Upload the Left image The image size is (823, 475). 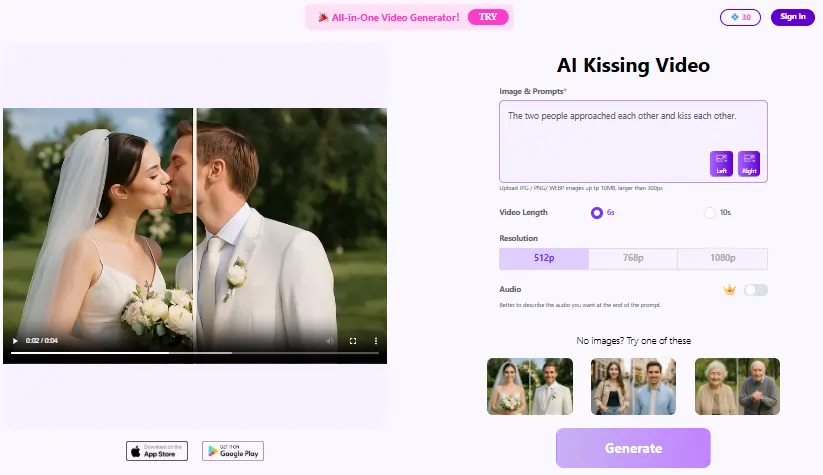point(721,164)
